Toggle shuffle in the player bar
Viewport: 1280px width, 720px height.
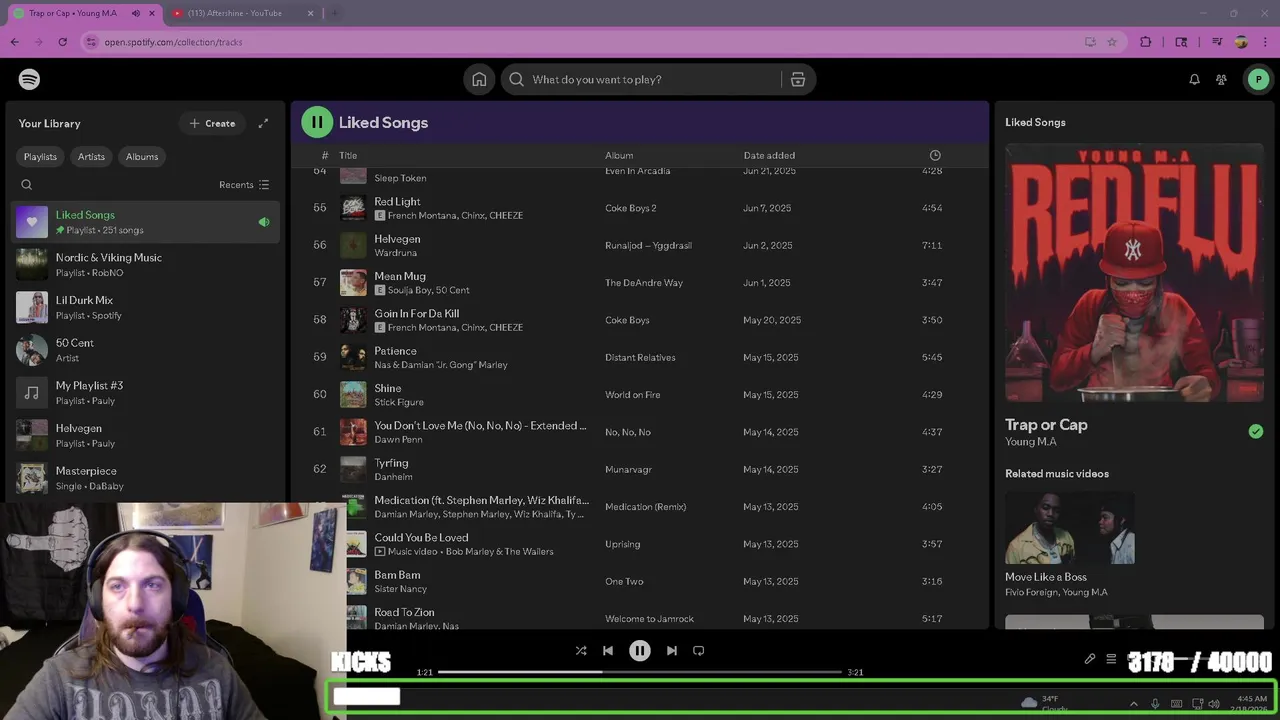tap(581, 651)
